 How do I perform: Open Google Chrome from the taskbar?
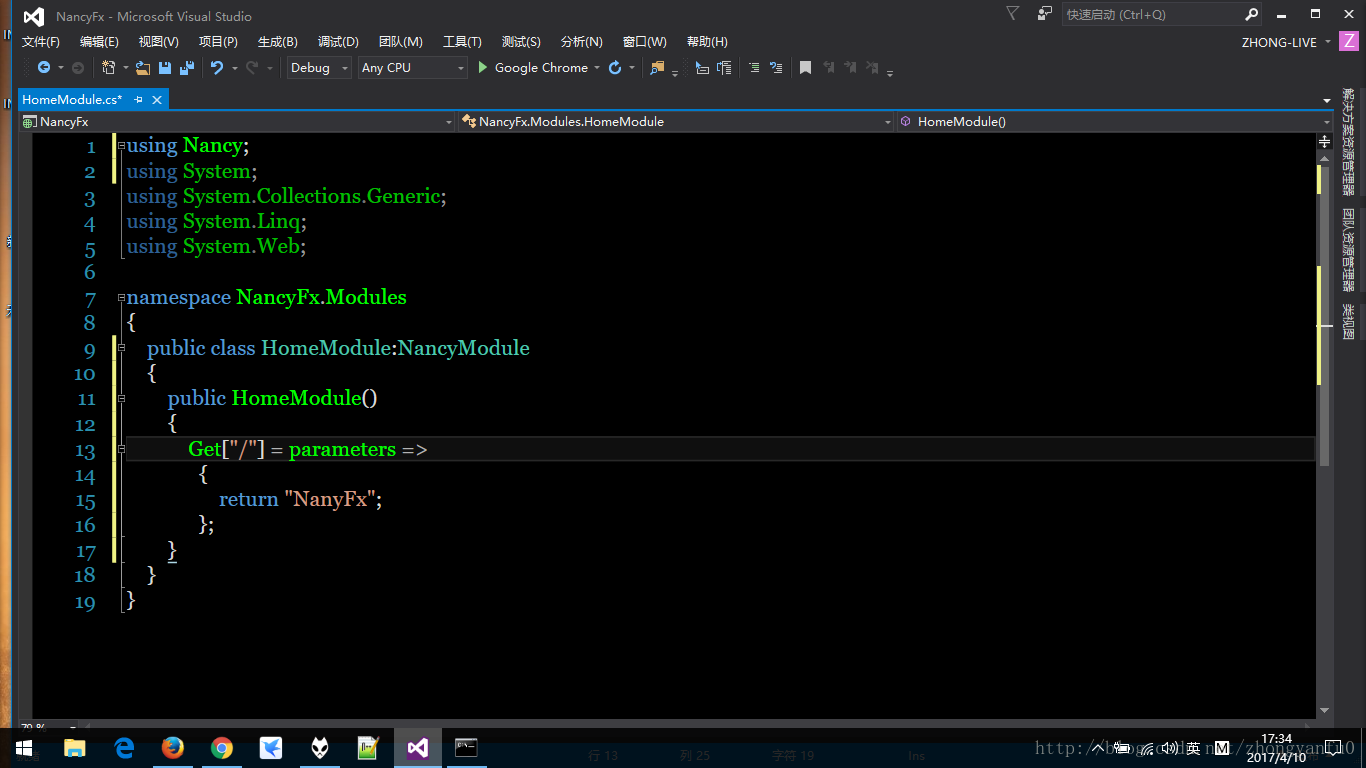pyautogui.click(x=222, y=748)
